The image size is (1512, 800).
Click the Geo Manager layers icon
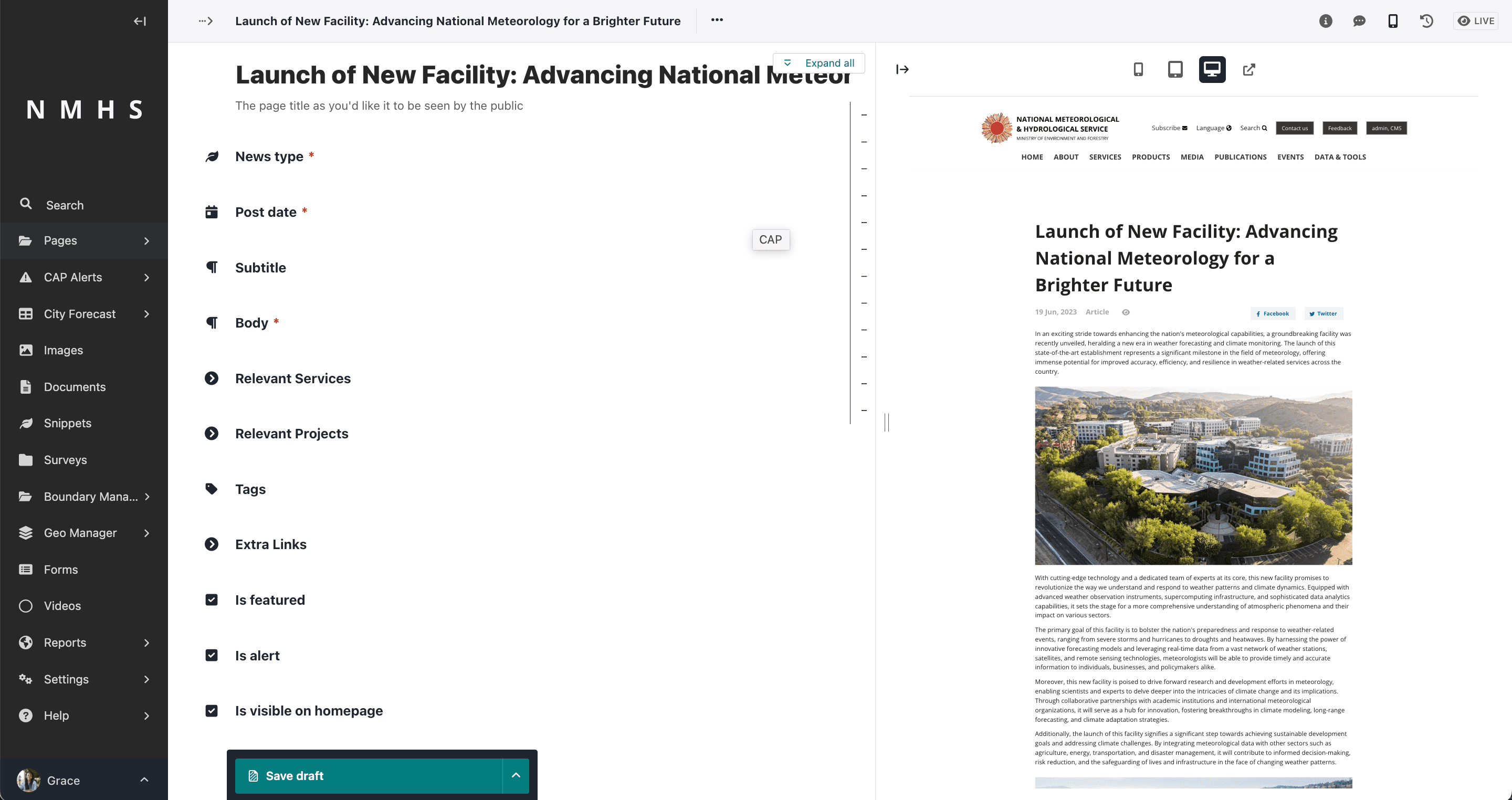pos(26,533)
